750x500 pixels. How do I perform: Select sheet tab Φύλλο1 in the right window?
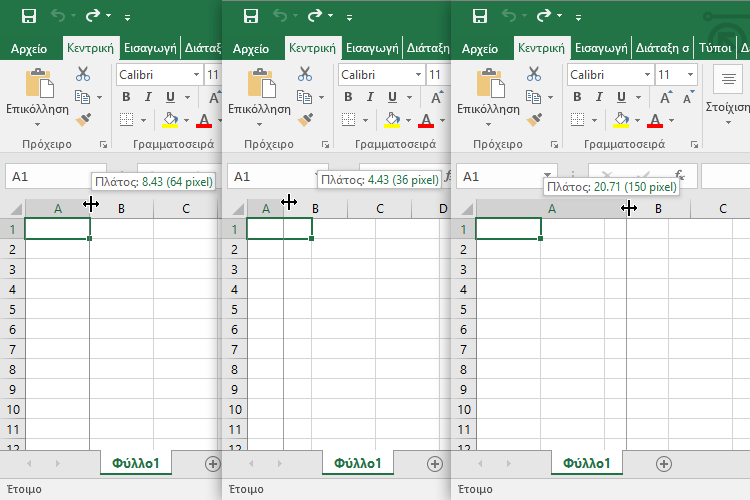click(586, 463)
